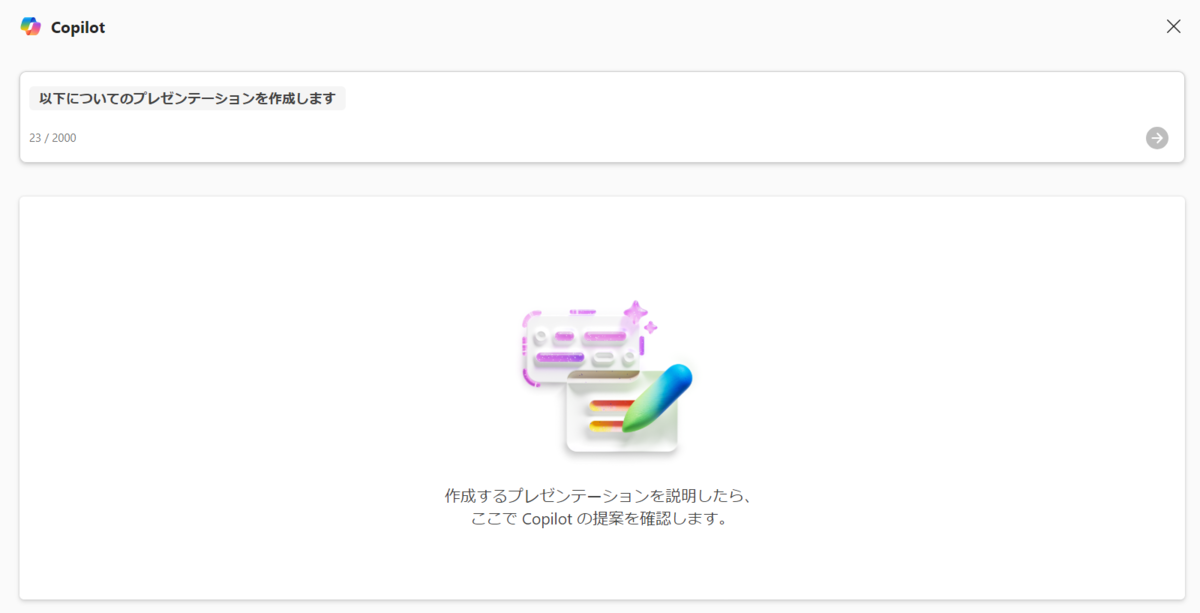Click the prompt chip '以下についてのプレゼンテーションを作成します'
The height and width of the screenshot is (613, 1200).
click(187, 99)
